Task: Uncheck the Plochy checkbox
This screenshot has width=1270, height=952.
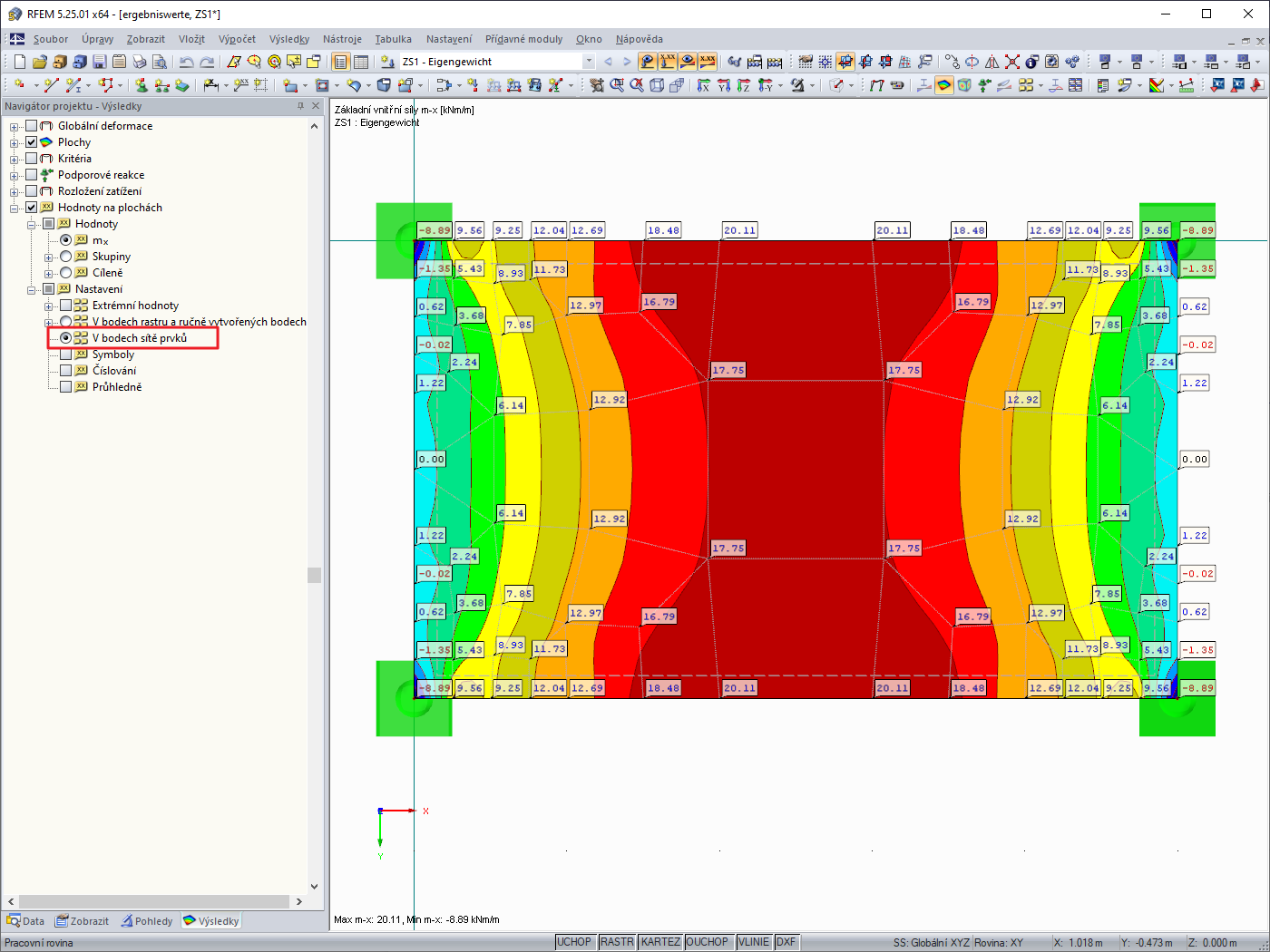Action: [32, 142]
